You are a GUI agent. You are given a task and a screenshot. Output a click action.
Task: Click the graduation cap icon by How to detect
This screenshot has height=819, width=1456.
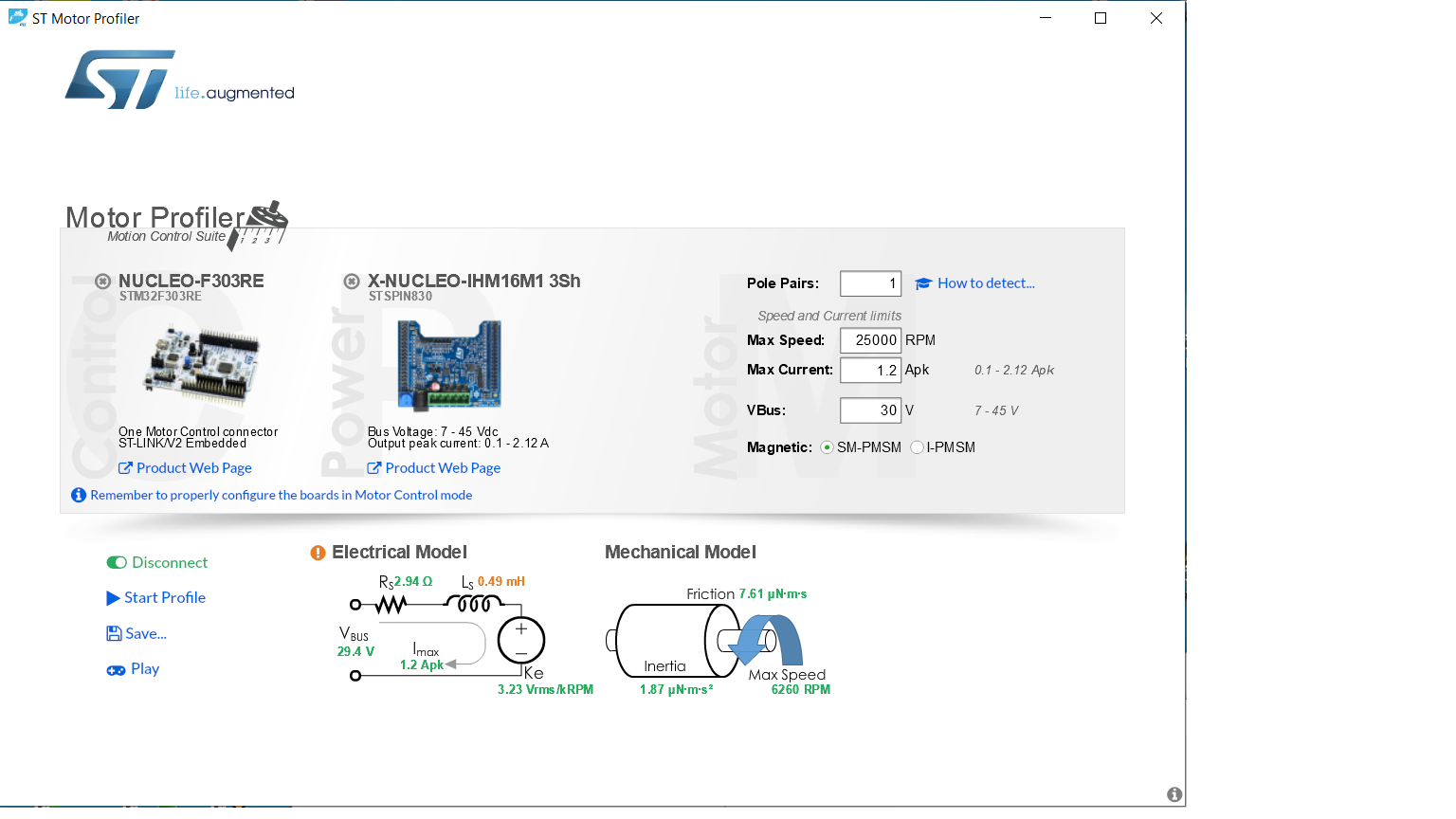[923, 283]
